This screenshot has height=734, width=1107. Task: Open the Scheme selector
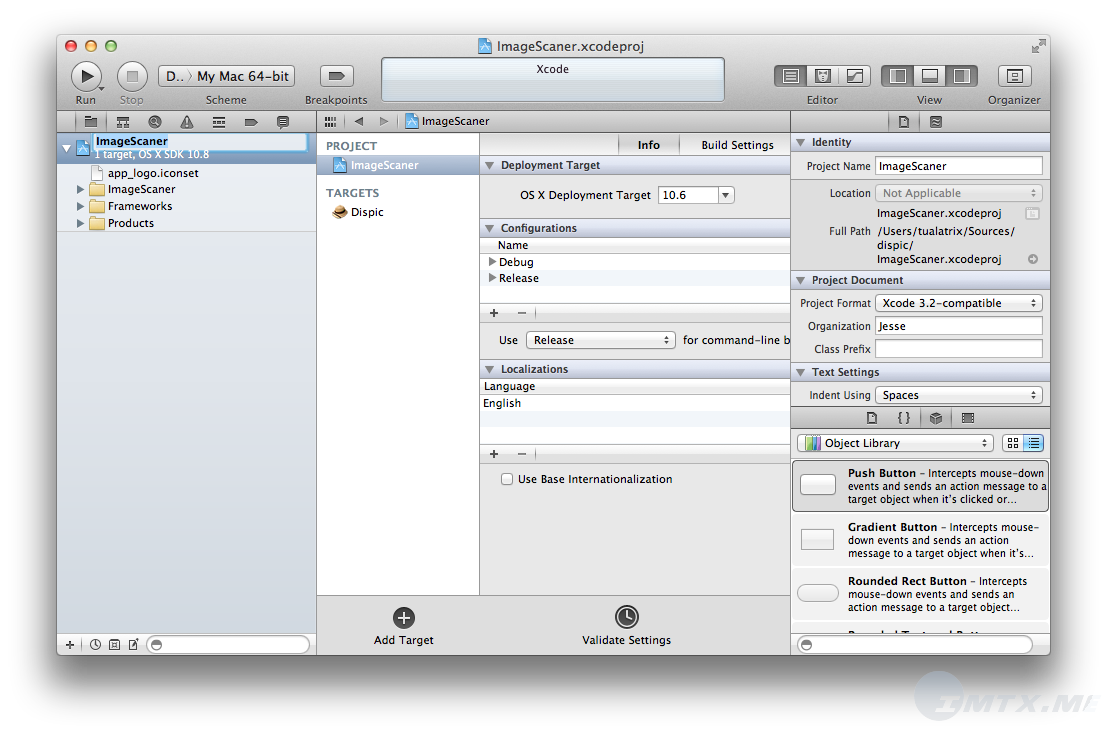click(227, 76)
